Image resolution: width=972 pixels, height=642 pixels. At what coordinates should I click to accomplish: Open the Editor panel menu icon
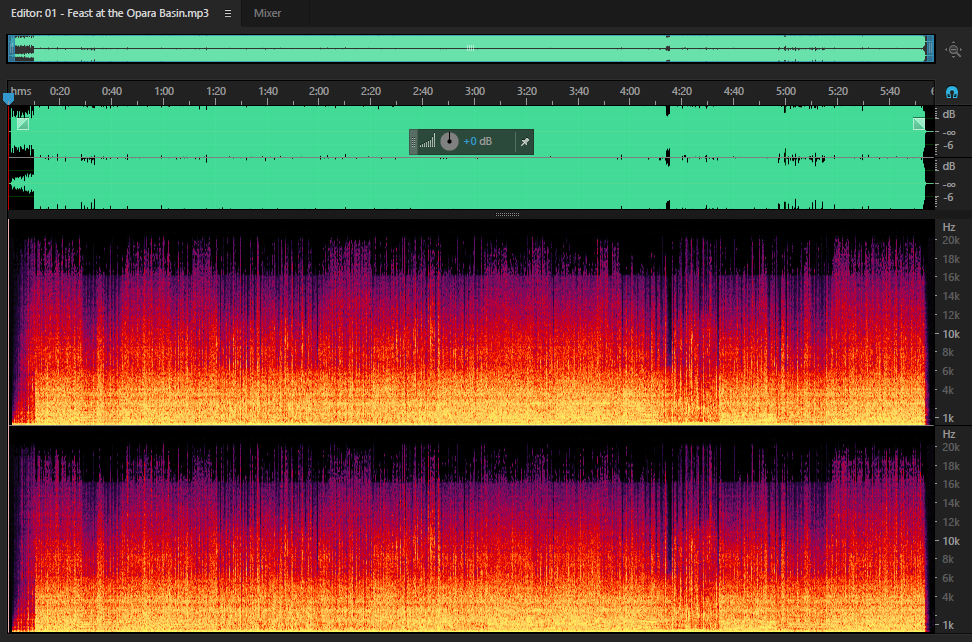click(228, 13)
